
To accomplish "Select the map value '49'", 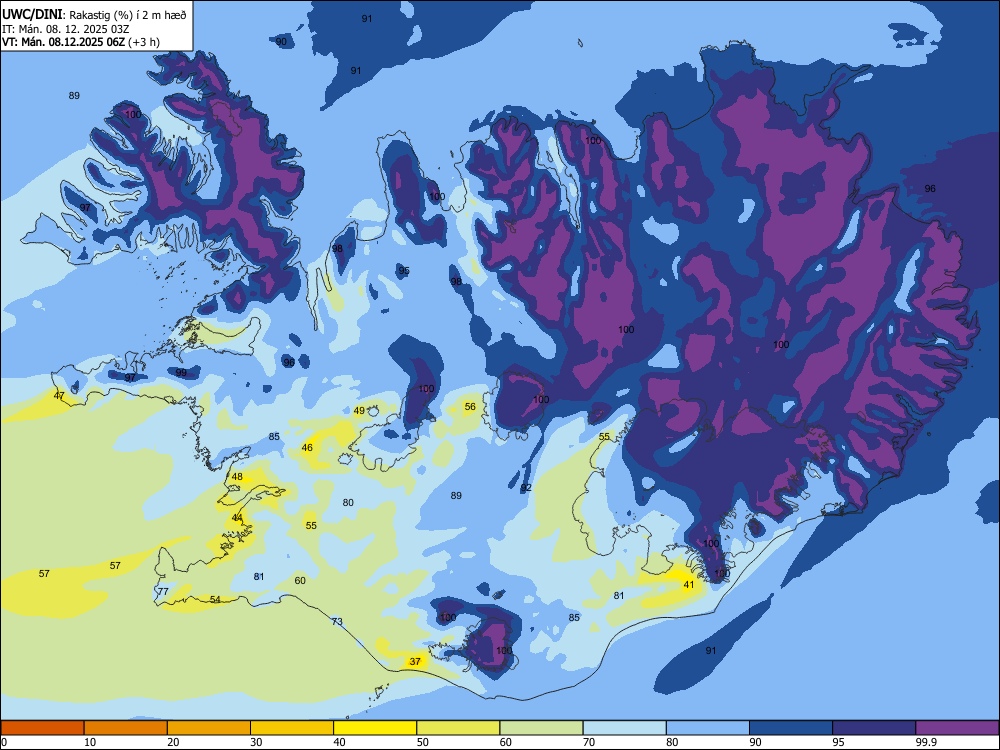I will click(x=360, y=411).
